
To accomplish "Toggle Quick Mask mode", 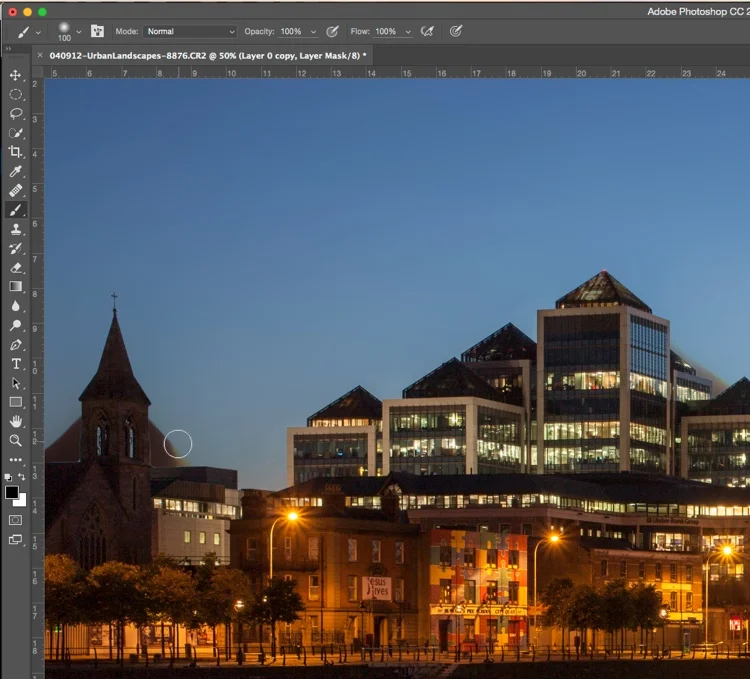I will coord(15,520).
